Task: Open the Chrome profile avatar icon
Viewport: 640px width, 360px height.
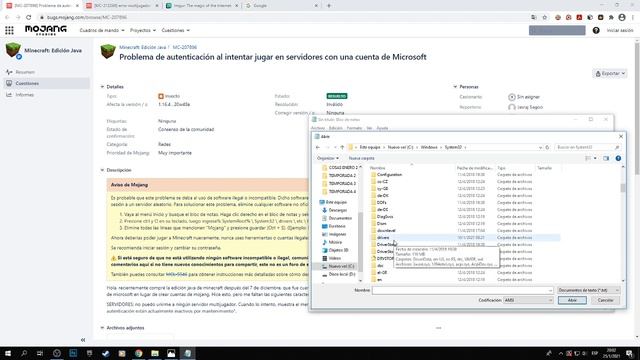Action: pos(622,17)
